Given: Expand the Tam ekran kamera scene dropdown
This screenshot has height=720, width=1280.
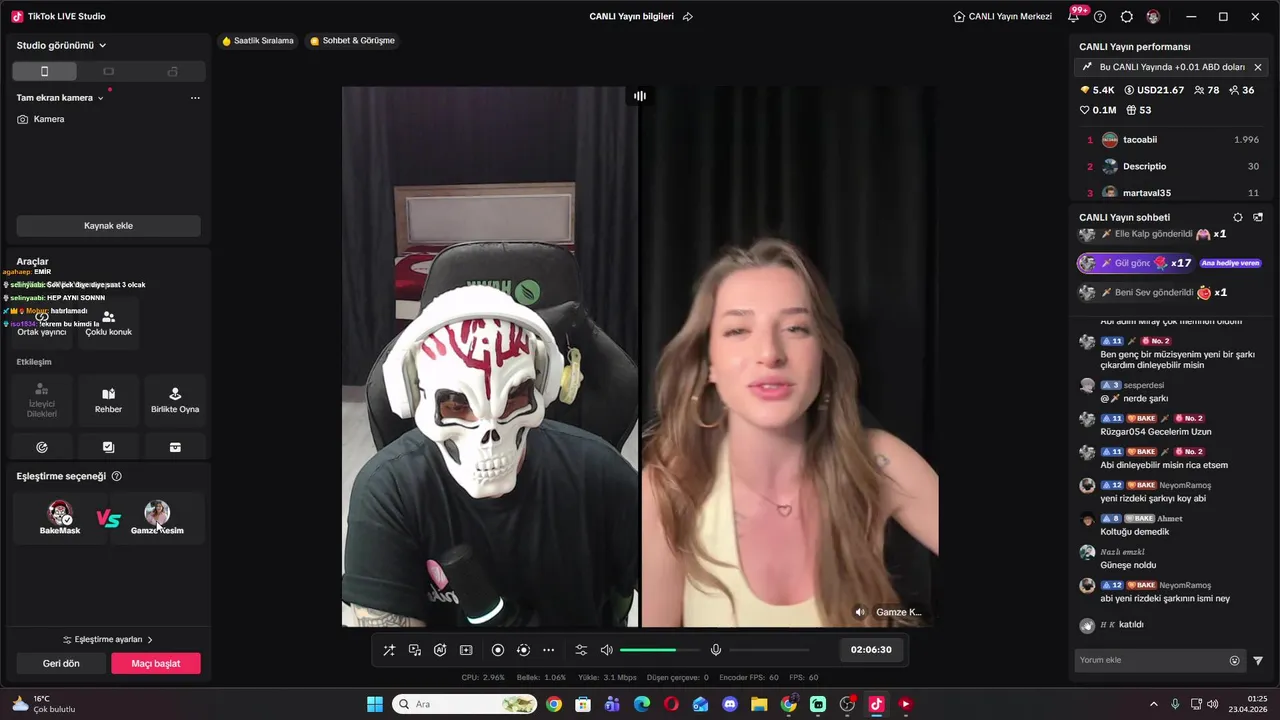Looking at the screenshot, I should (60, 98).
